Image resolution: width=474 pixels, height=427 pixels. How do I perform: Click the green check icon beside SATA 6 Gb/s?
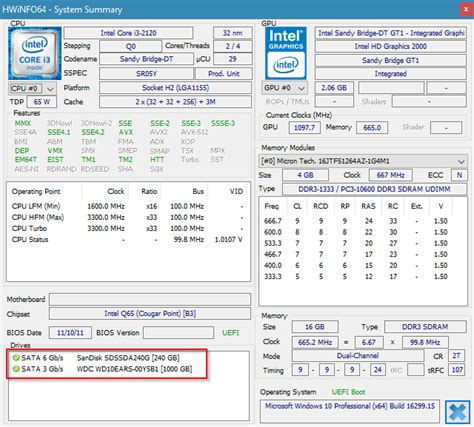(16, 358)
